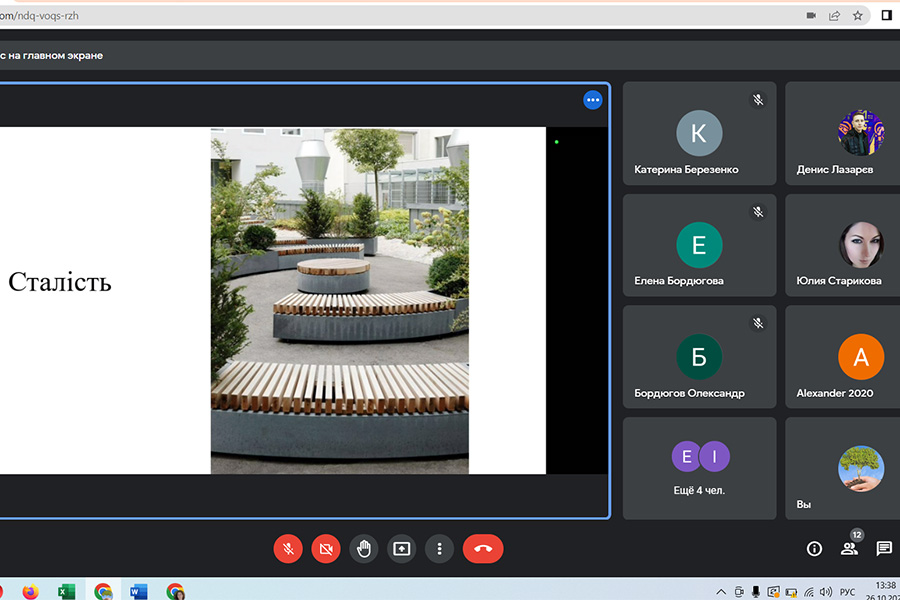
Task: Share this page from address bar
Action: (834, 16)
